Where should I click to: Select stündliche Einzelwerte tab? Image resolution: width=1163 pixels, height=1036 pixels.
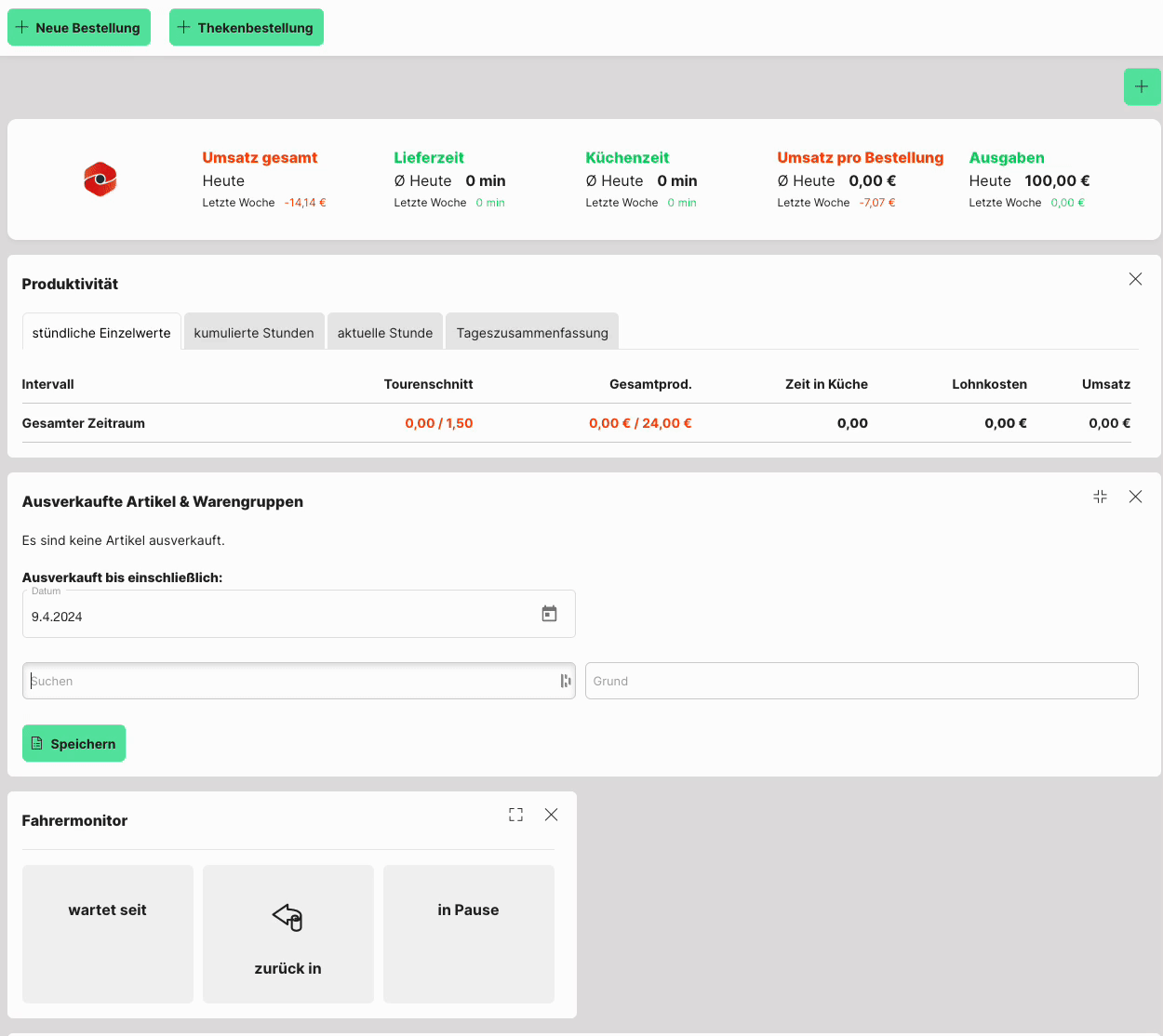pos(101,333)
